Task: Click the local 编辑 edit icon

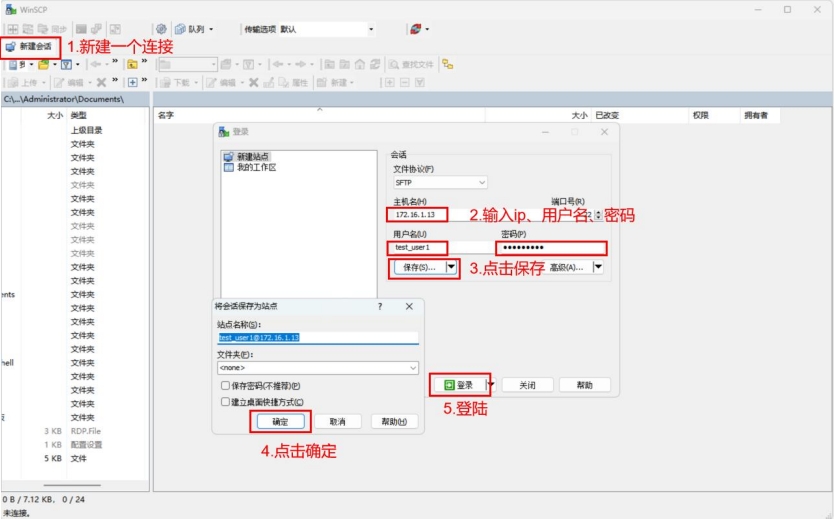Action: pos(69,82)
